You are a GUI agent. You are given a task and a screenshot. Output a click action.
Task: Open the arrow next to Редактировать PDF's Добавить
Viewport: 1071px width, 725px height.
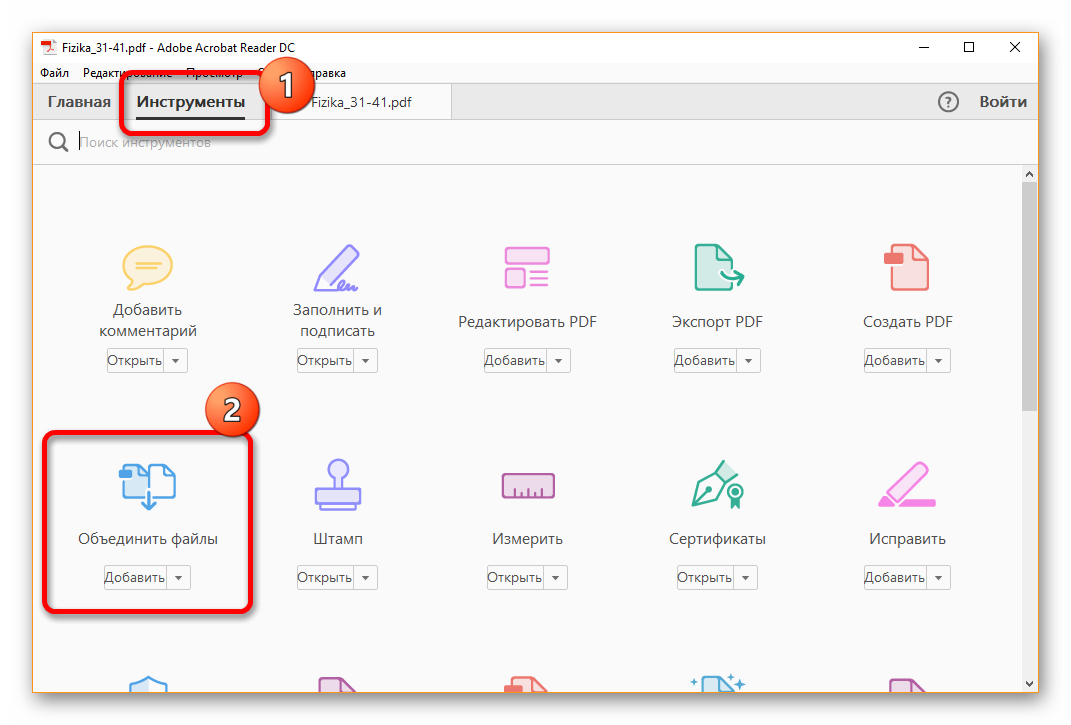(559, 361)
